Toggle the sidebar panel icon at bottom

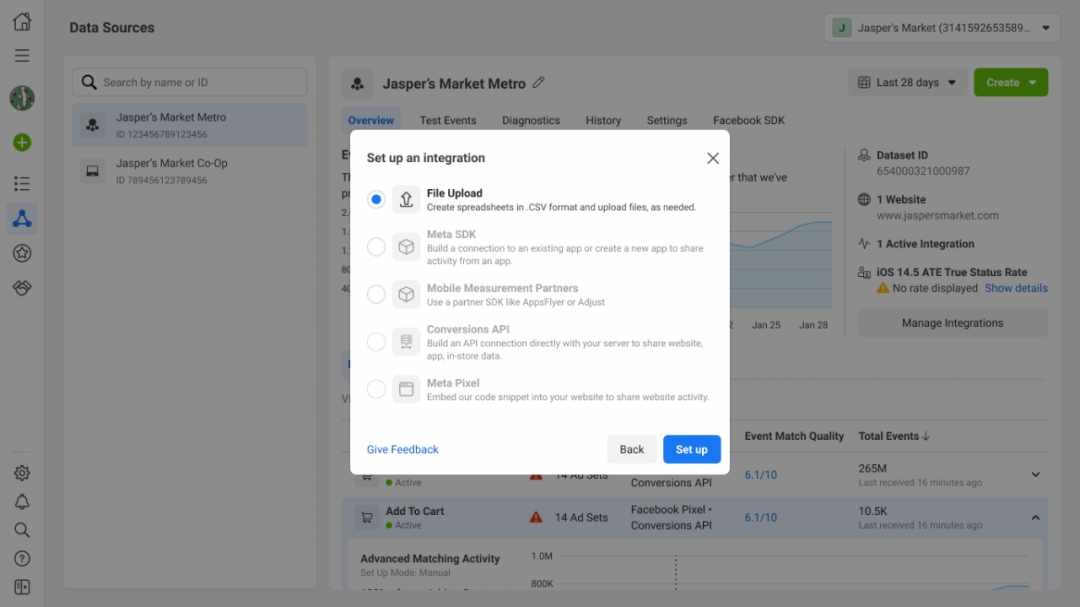(22, 587)
